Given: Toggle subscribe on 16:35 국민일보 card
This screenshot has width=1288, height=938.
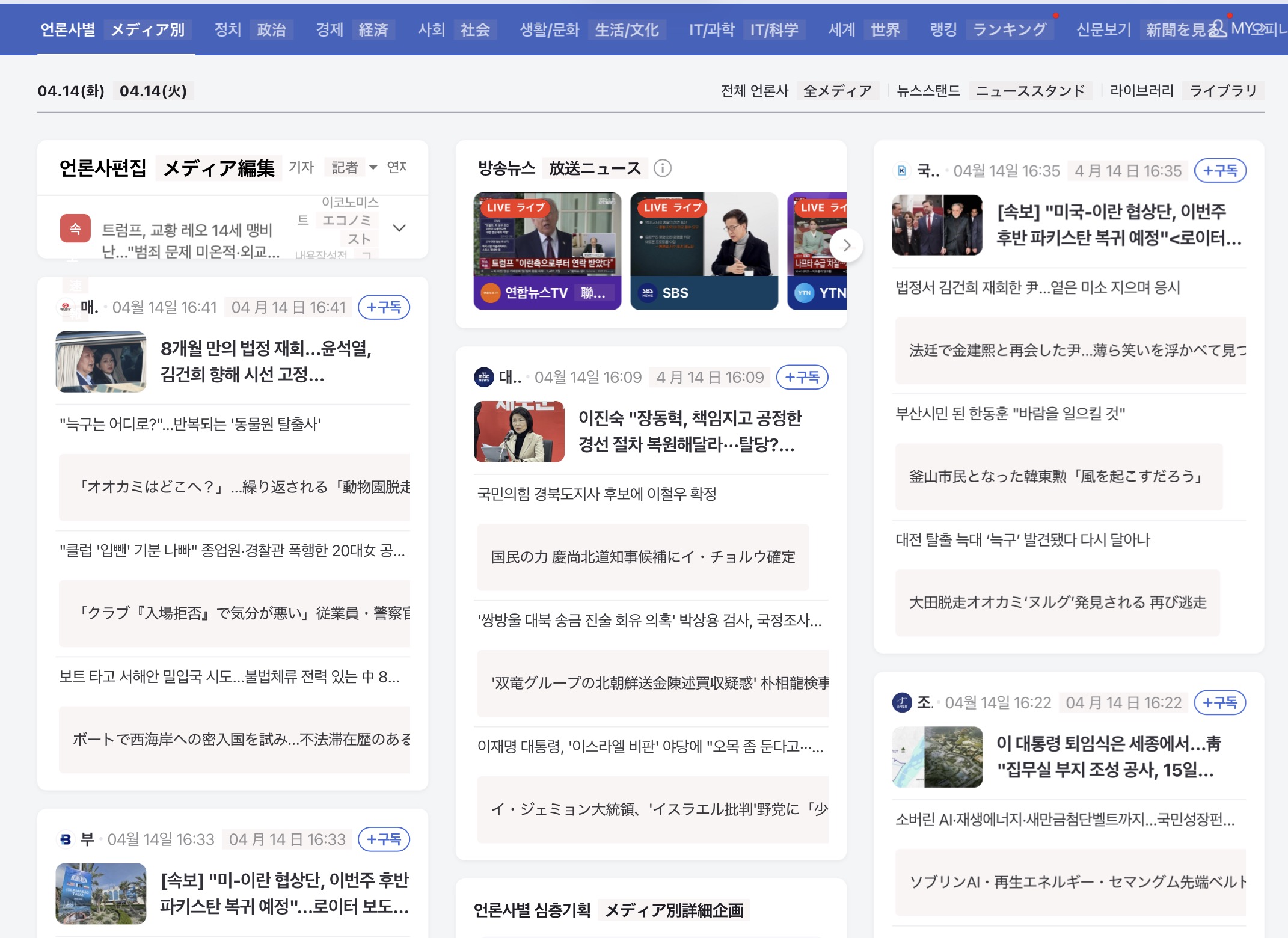Looking at the screenshot, I should (x=1219, y=171).
